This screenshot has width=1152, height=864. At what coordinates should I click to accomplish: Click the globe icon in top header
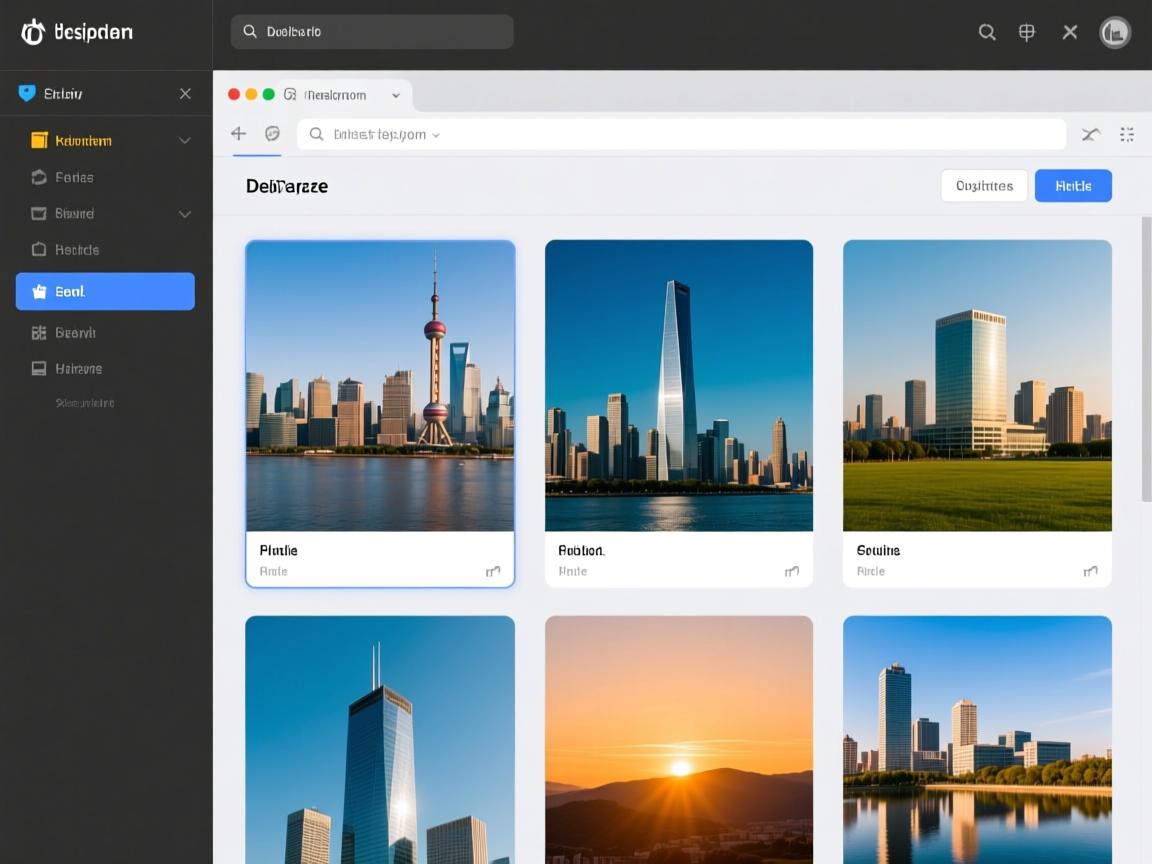(x=1027, y=32)
